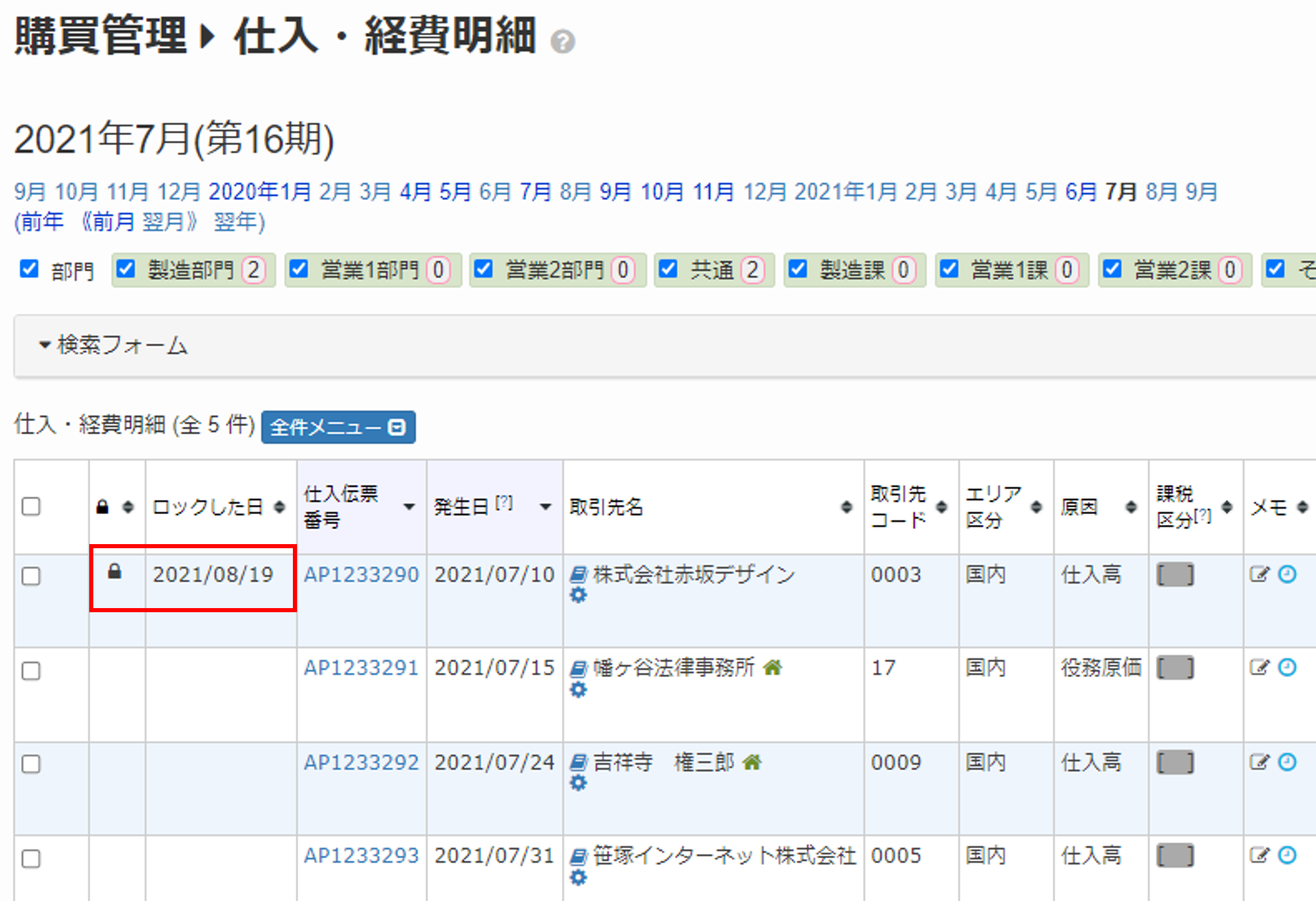Viewport: 1316px width, 901px height.
Task: Check the select-all checkbox in table header
Action: (x=31, y=506)
